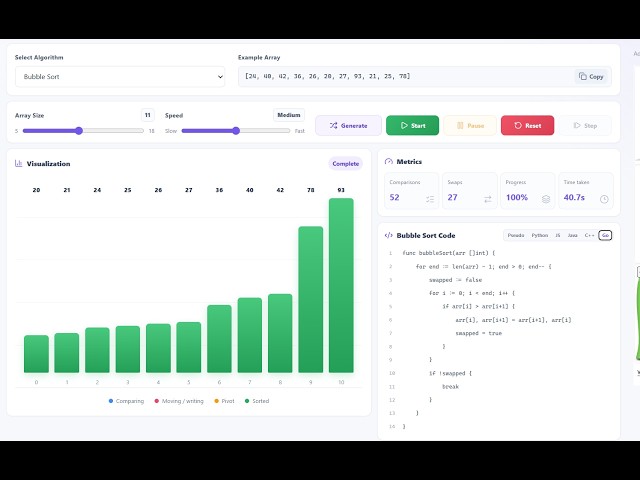Adjust the Speed slider handle
Screen dimensions: 640x480
236,131
